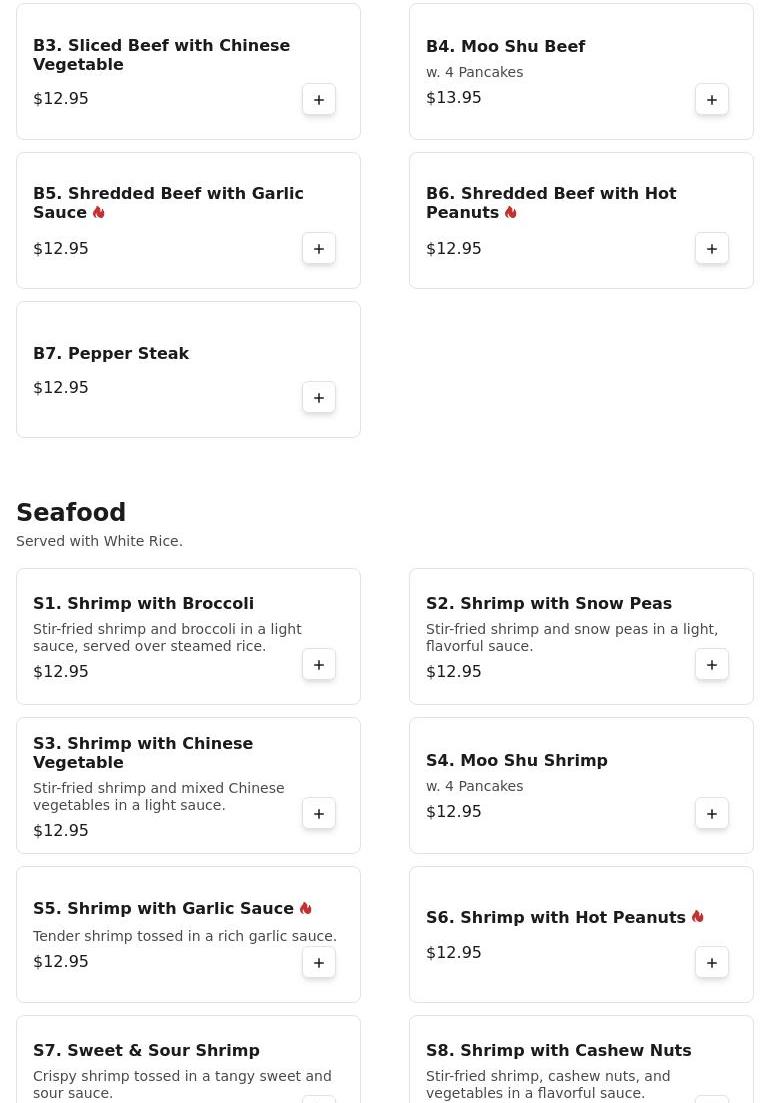Screen dimensions: 770x1103
Task: Open S7 Sweet & Sour Shrimp item
Action: coord(146,1051)
